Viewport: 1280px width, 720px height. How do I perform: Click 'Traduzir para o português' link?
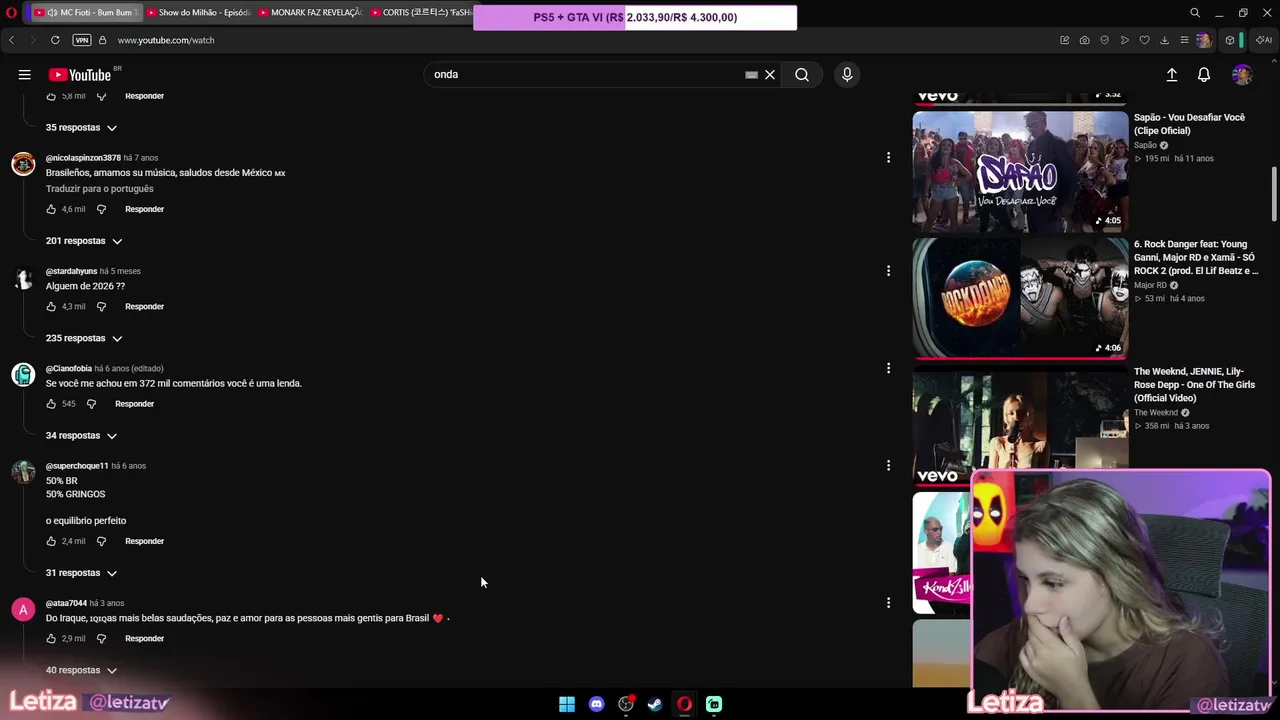100,189
